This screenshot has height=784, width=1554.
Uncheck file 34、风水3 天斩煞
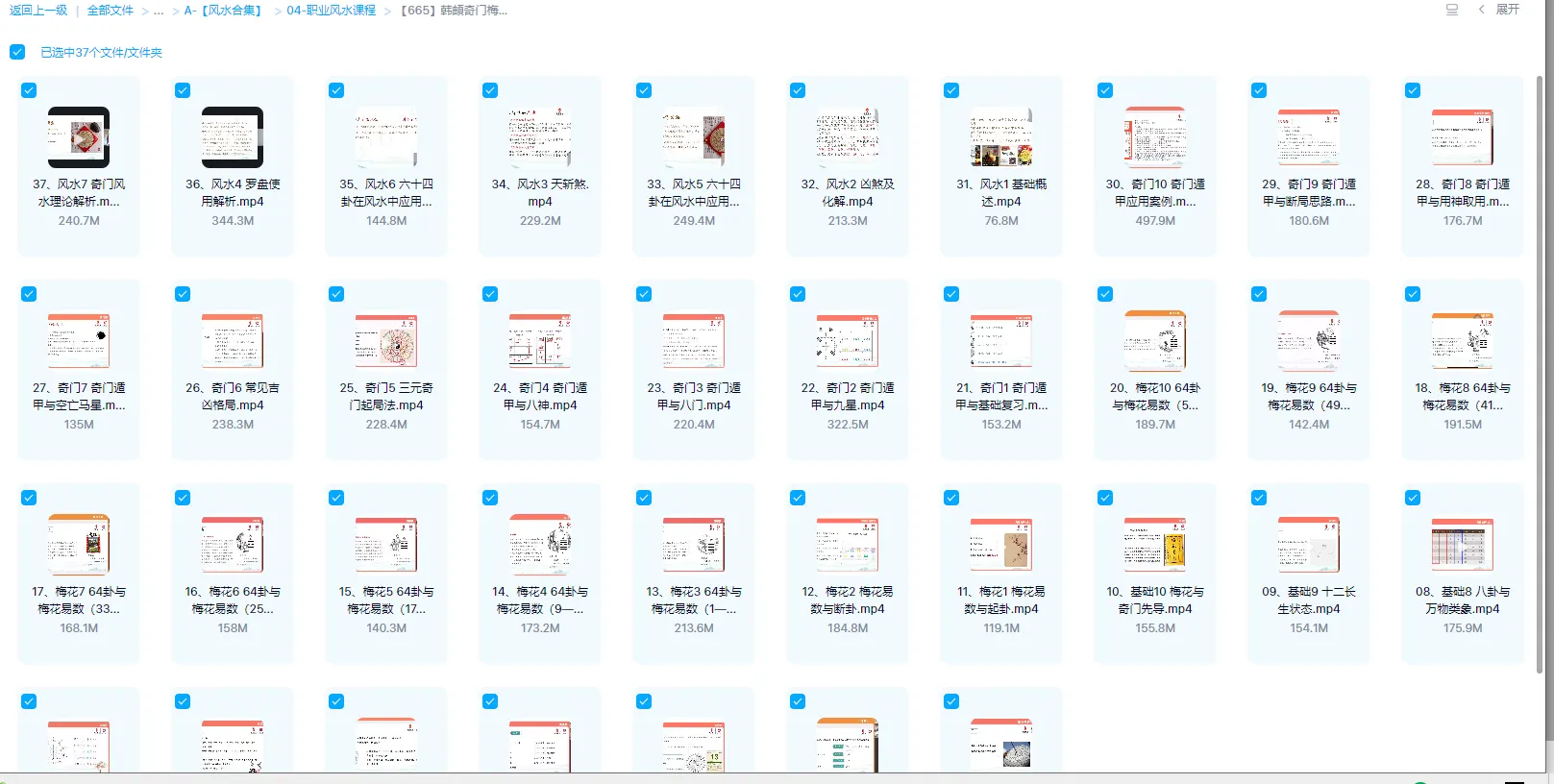point(490,90)
